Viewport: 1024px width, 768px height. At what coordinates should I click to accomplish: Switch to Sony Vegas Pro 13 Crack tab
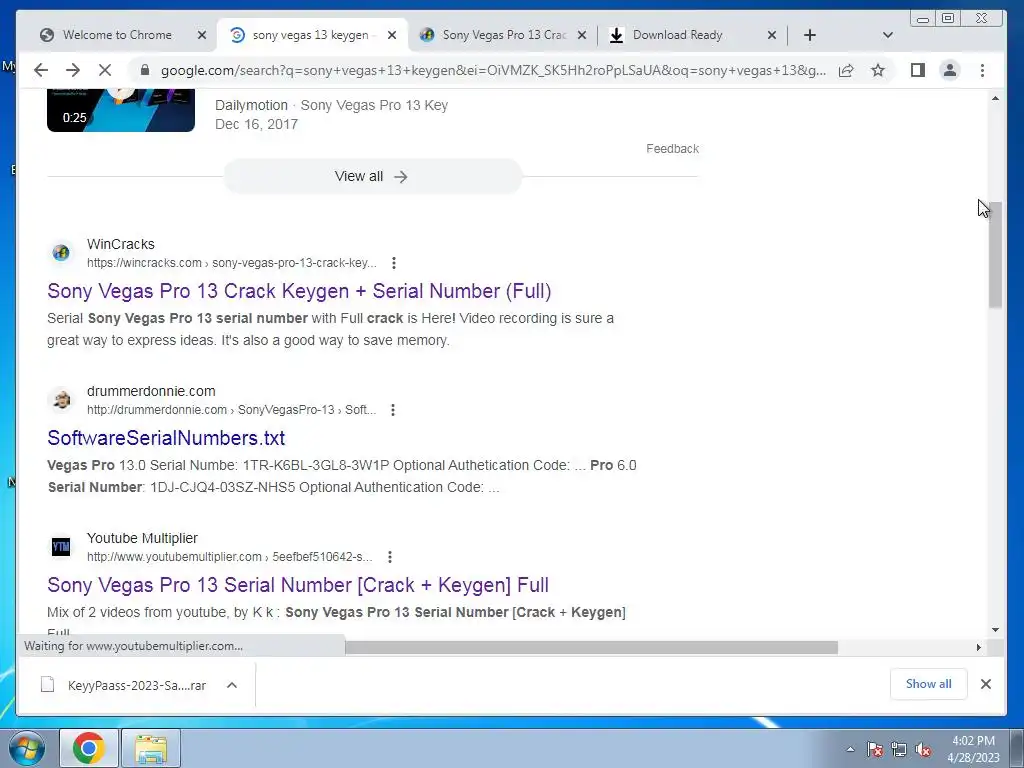(503, 35)
